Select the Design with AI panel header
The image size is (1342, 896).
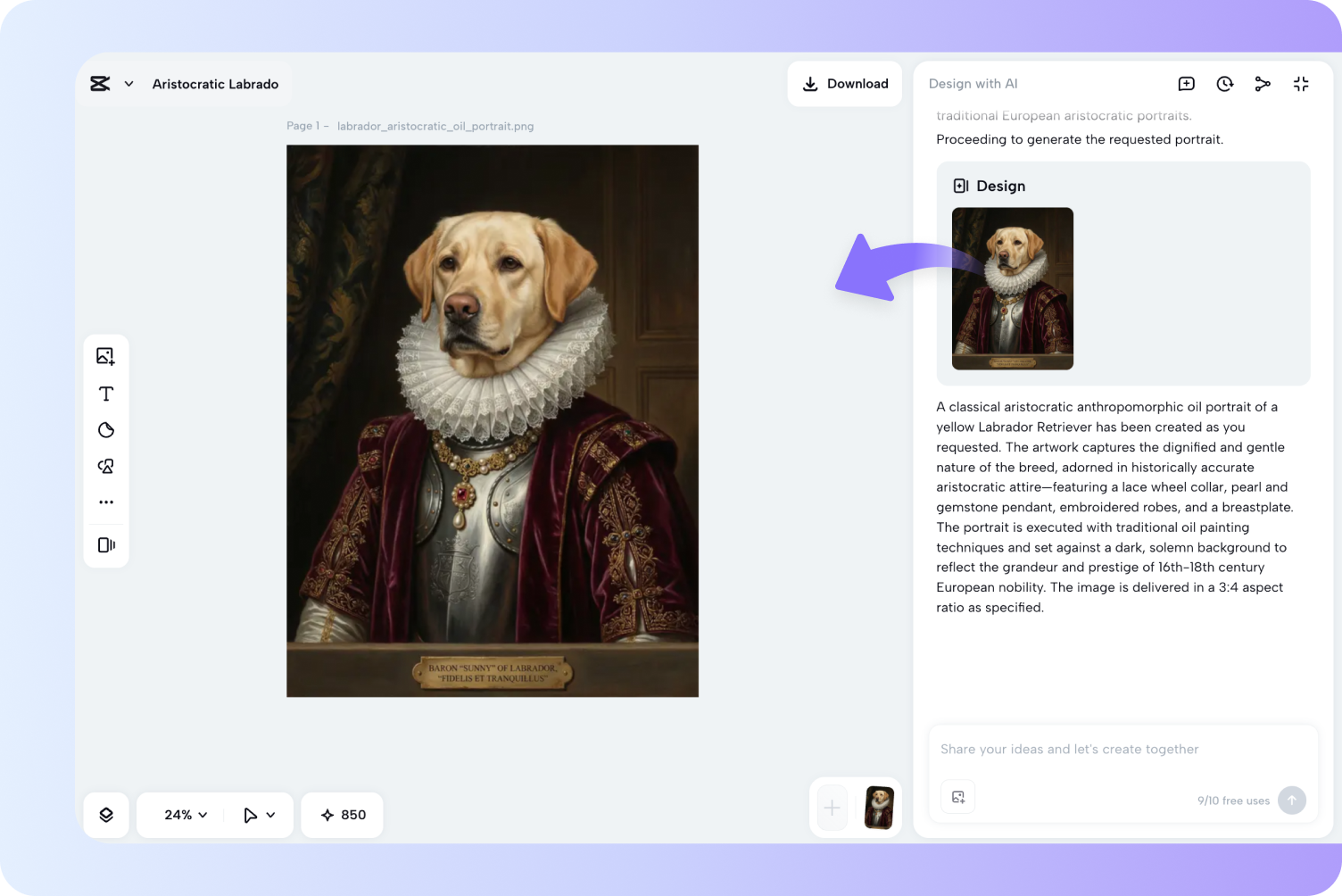tap(973, 83)
